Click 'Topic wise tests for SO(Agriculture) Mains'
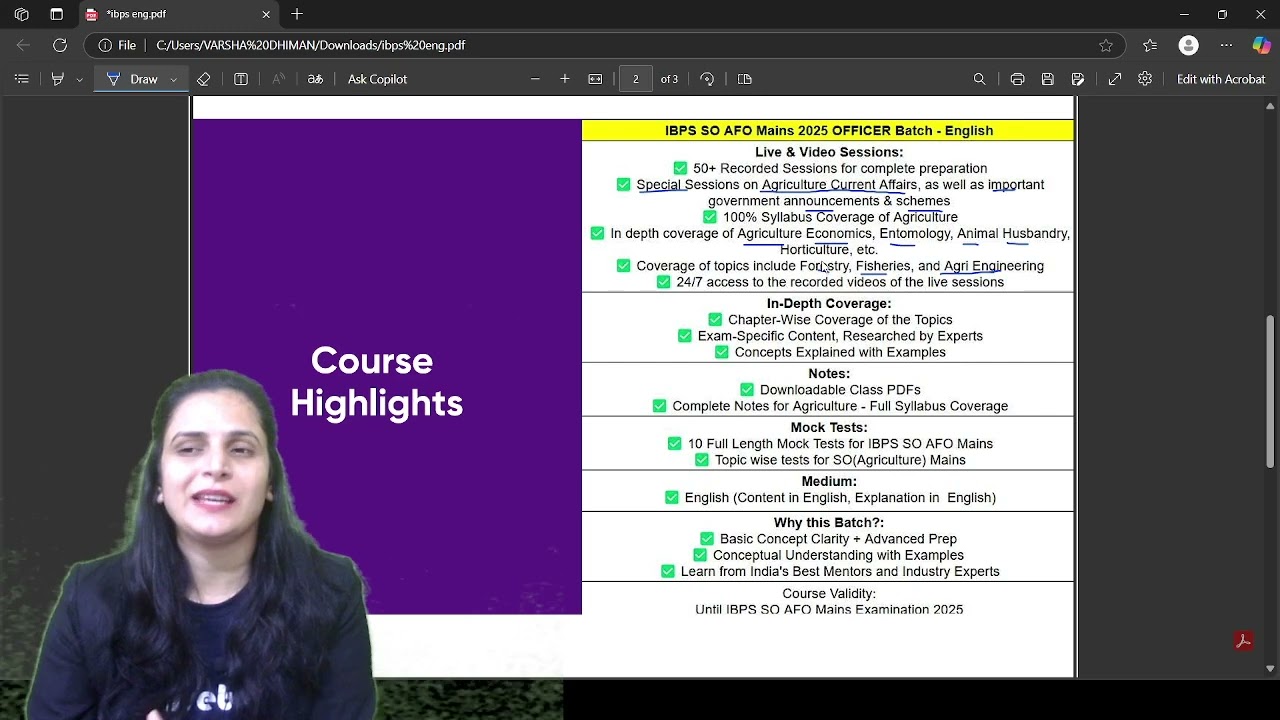 (x=840, y=460)
